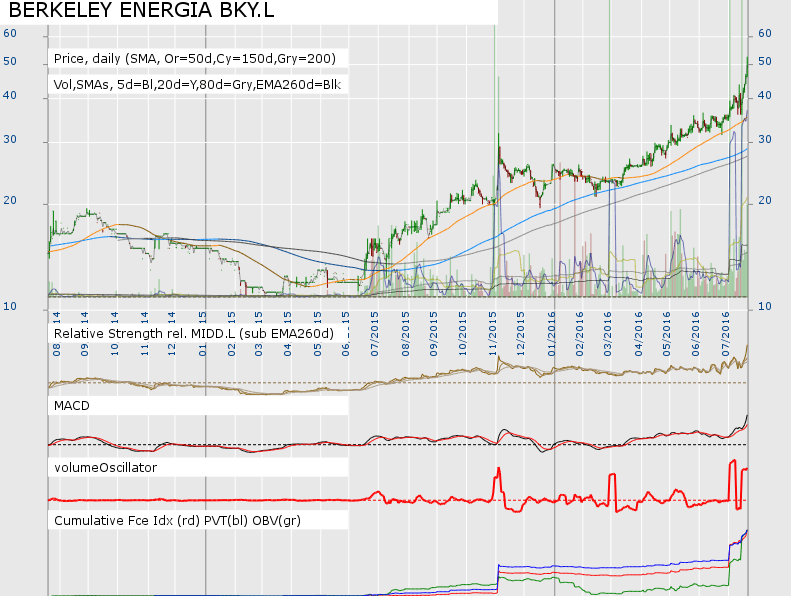Click the 'MACD' panel label
Image resolution: width=791 pixels, height=596 pixels.
[x=72, y=406]
